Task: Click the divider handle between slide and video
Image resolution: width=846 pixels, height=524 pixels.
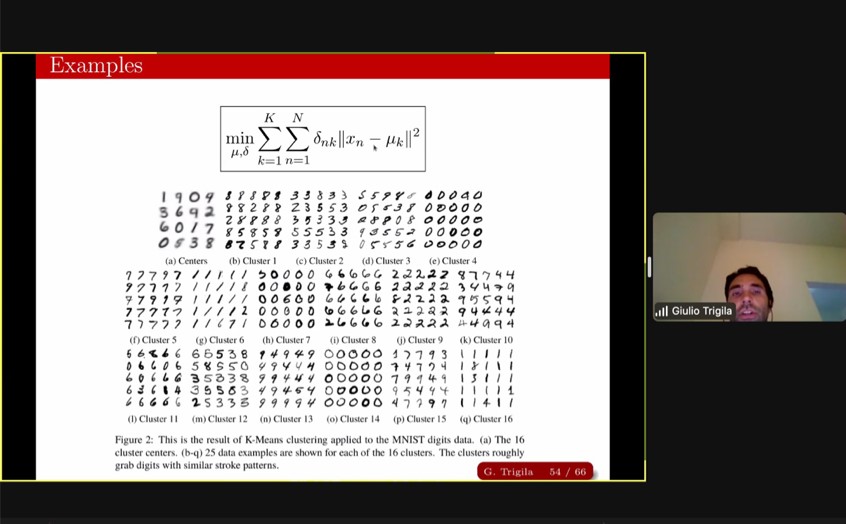Action: pos(649,267)
